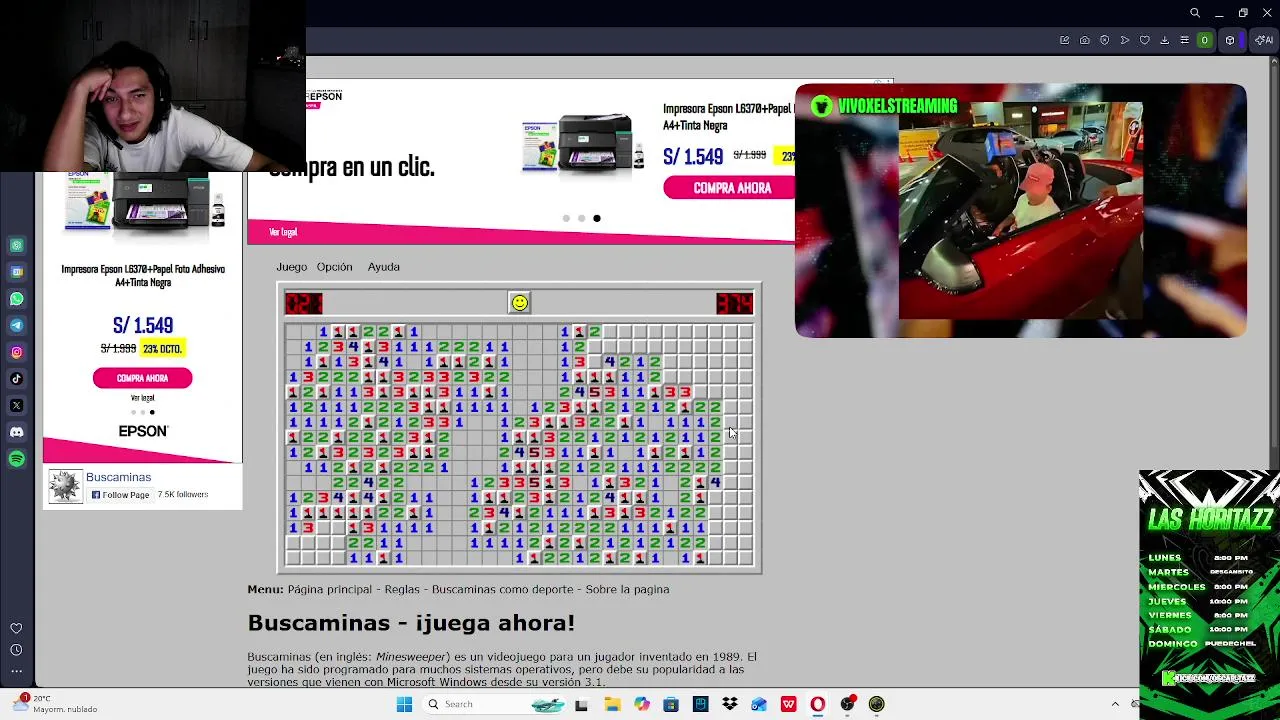Open Spotify in the Opera sidebar

(16, 459)
